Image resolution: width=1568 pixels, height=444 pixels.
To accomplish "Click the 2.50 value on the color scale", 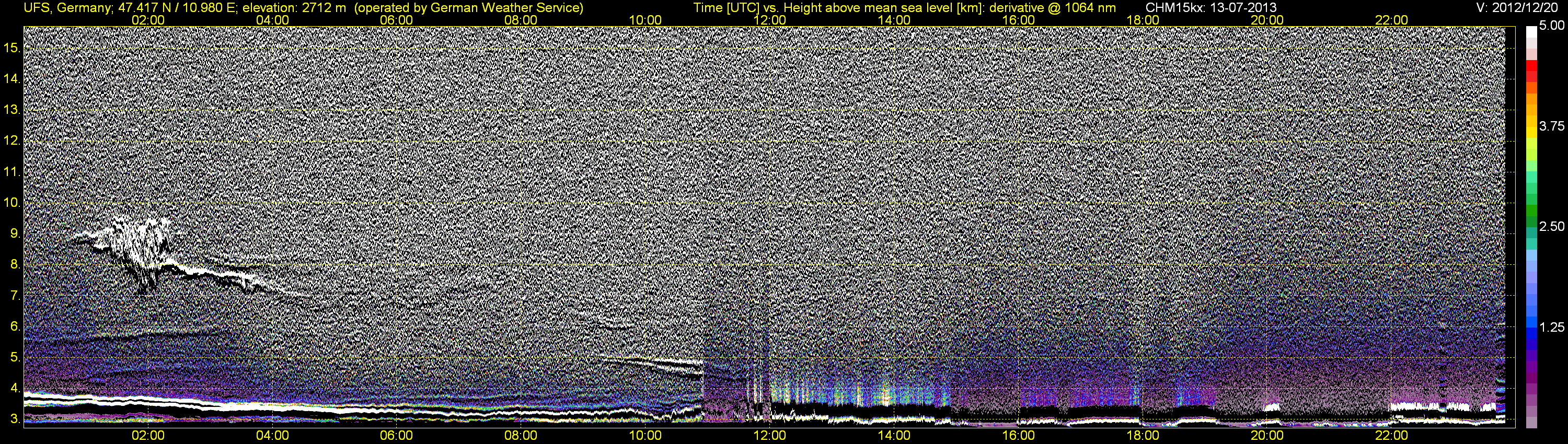I will click(x=1552, y=226).
